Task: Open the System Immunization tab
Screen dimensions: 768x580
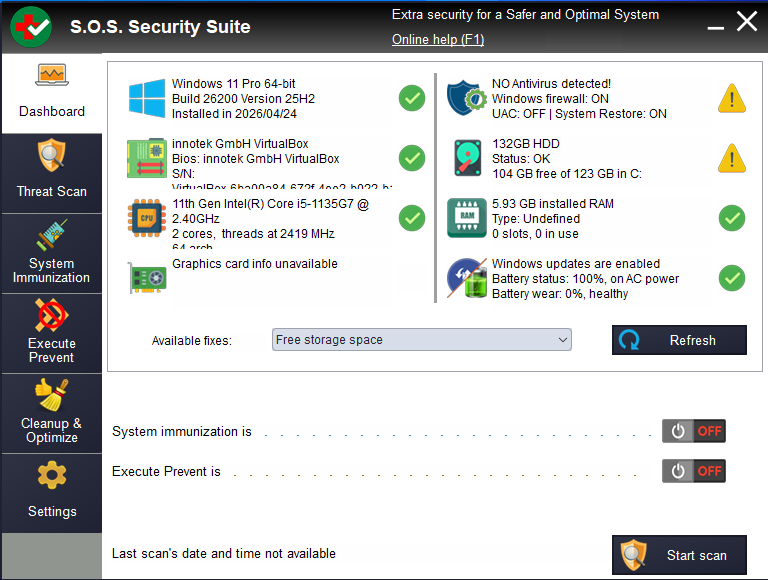Action: (51, 253)
